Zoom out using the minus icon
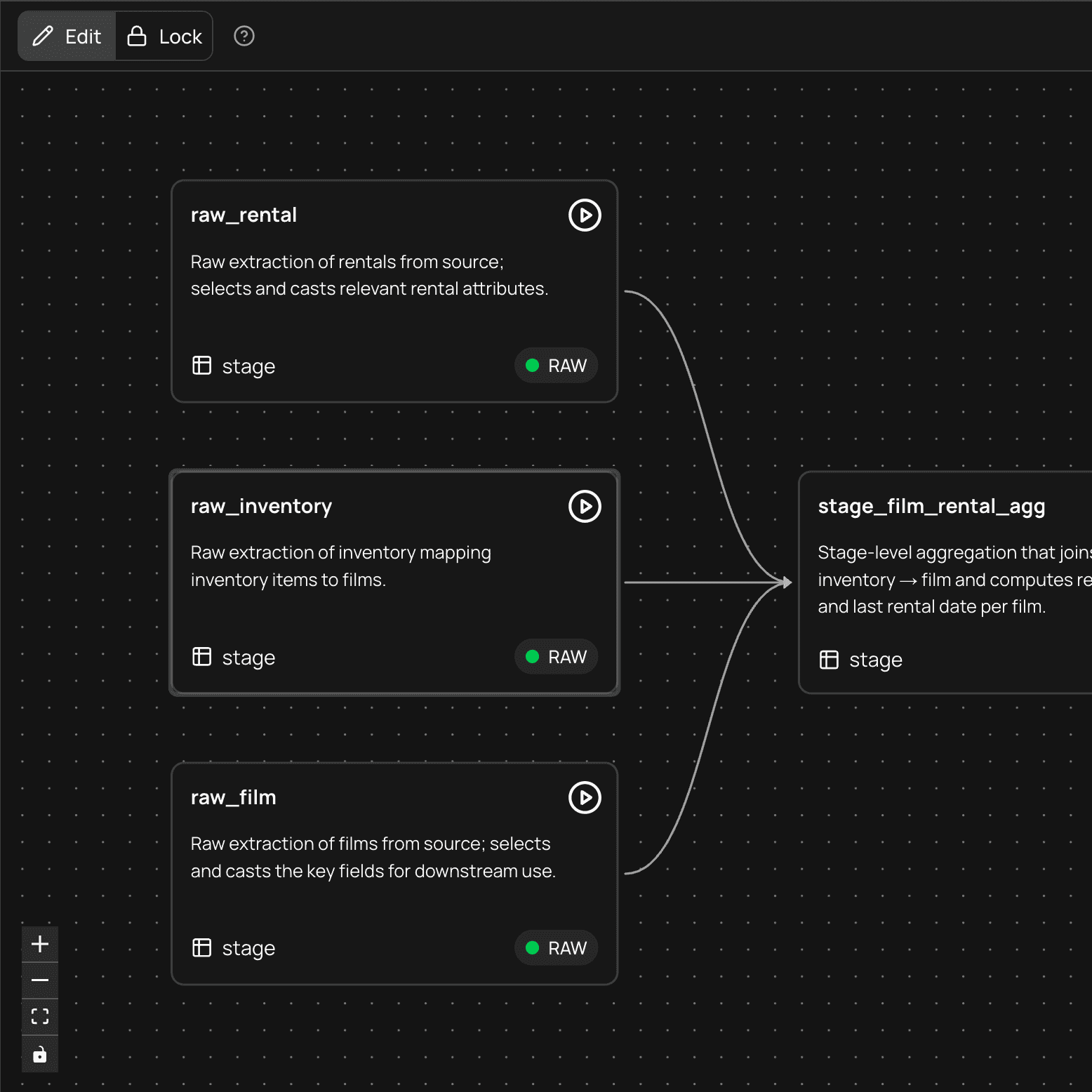Screen dimensions: 1092x1092 pos(40,980)
